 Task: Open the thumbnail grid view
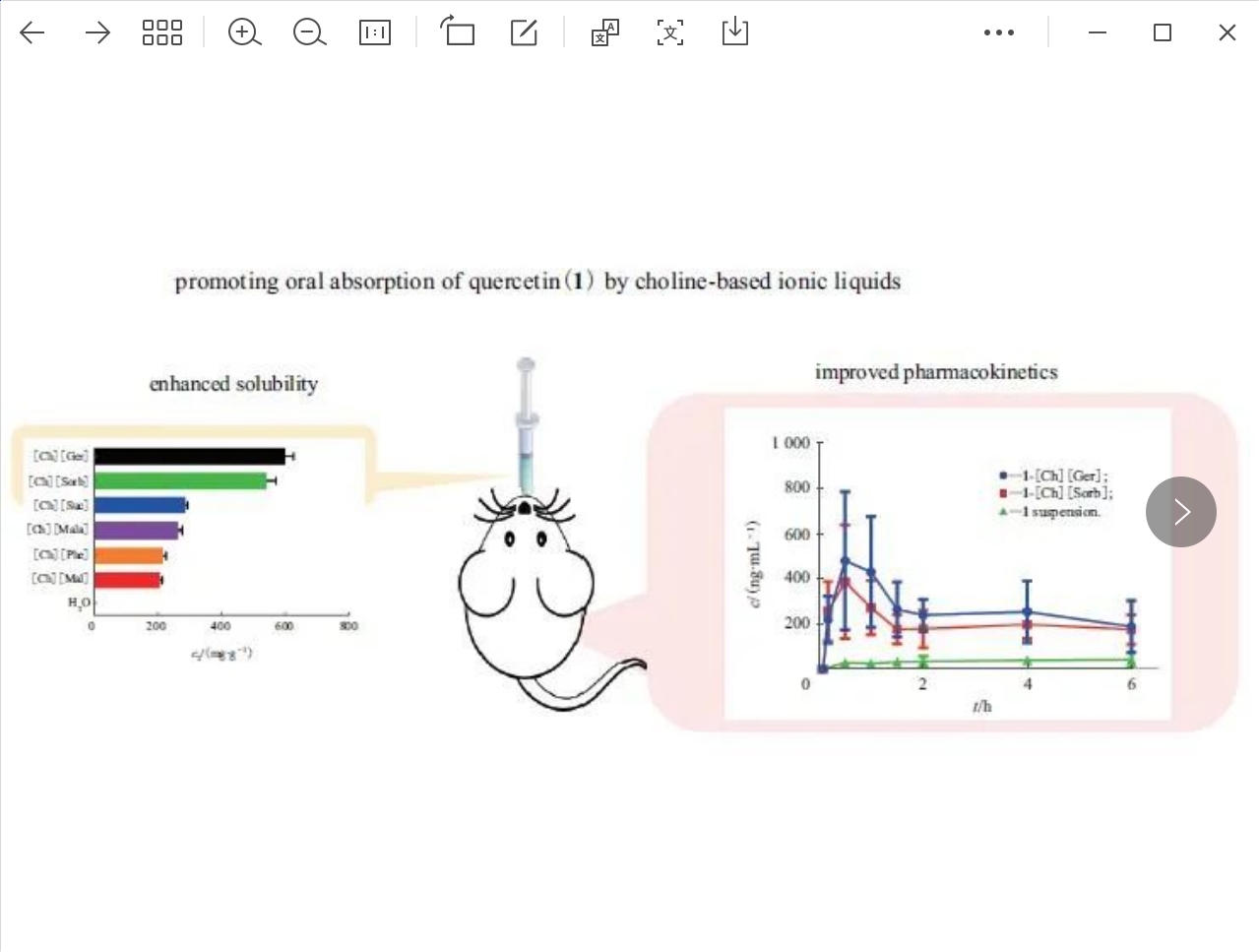(162, 32)
